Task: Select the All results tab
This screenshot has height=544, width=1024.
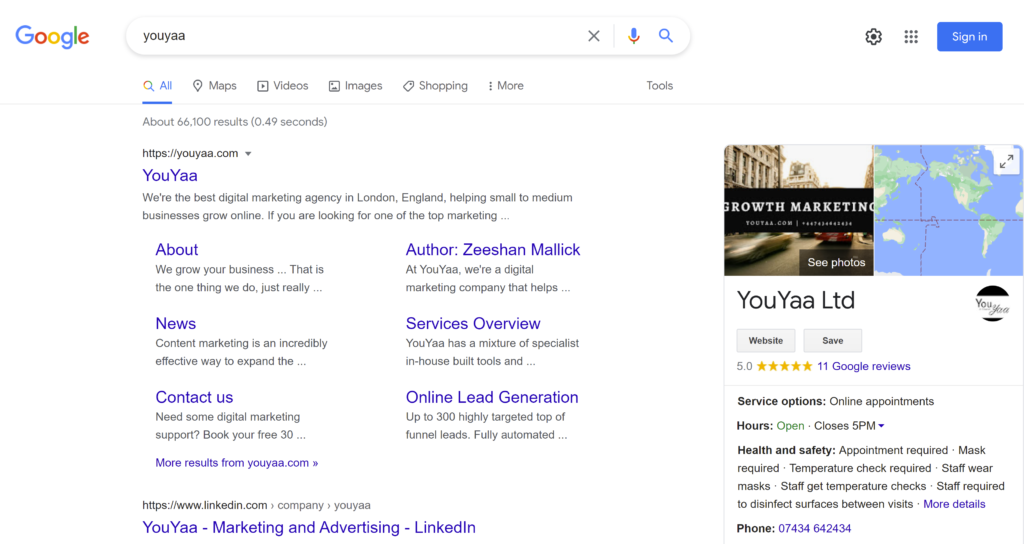Action: (157, 86)
